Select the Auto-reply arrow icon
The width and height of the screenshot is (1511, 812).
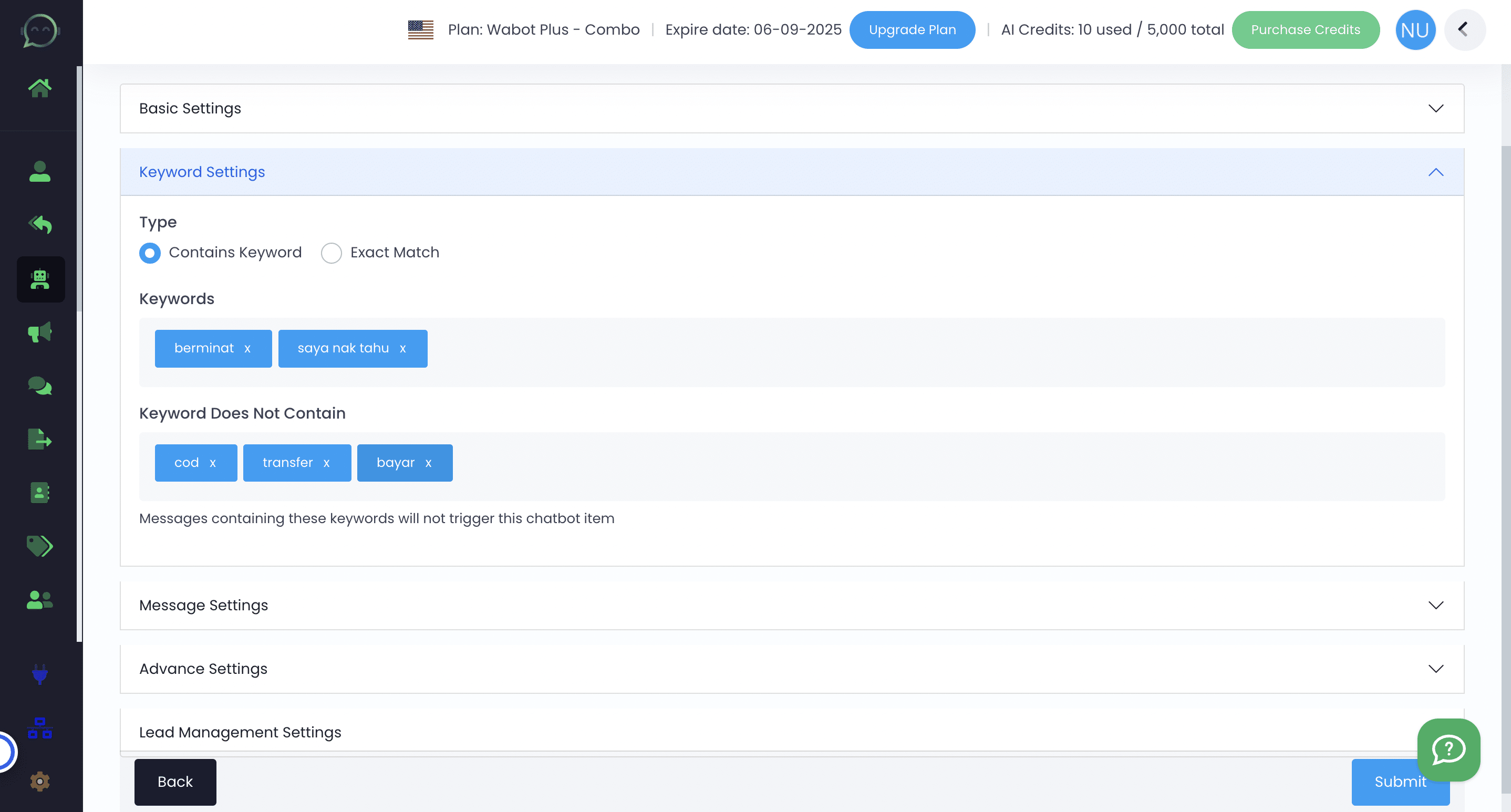[39, 225]
